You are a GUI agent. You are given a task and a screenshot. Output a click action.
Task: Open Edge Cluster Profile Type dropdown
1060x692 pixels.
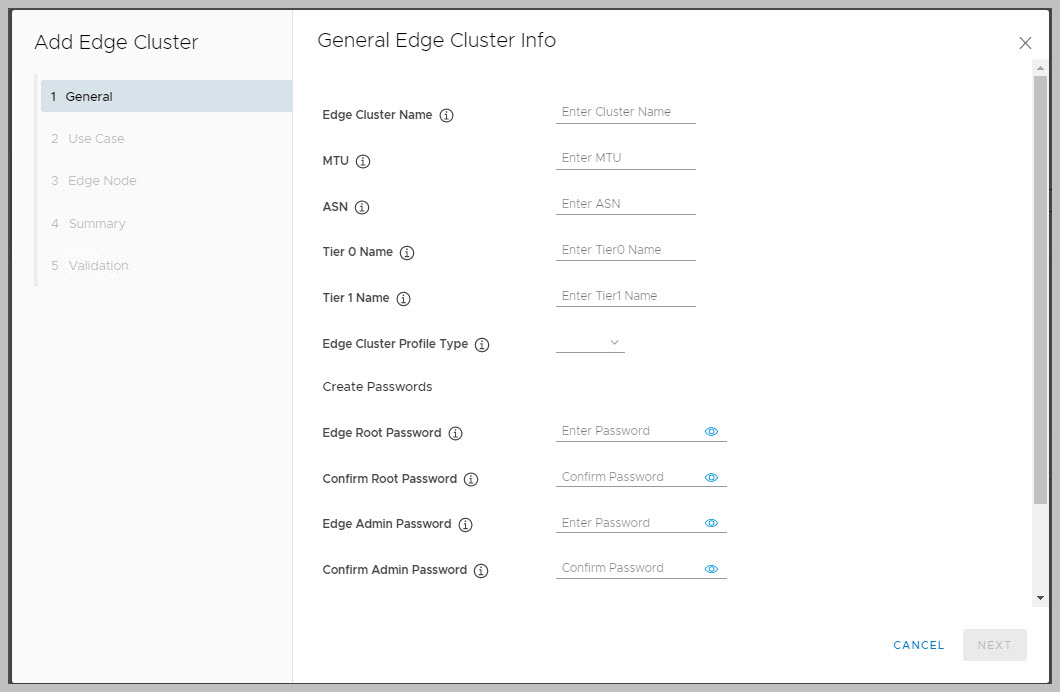pos(591,343)
